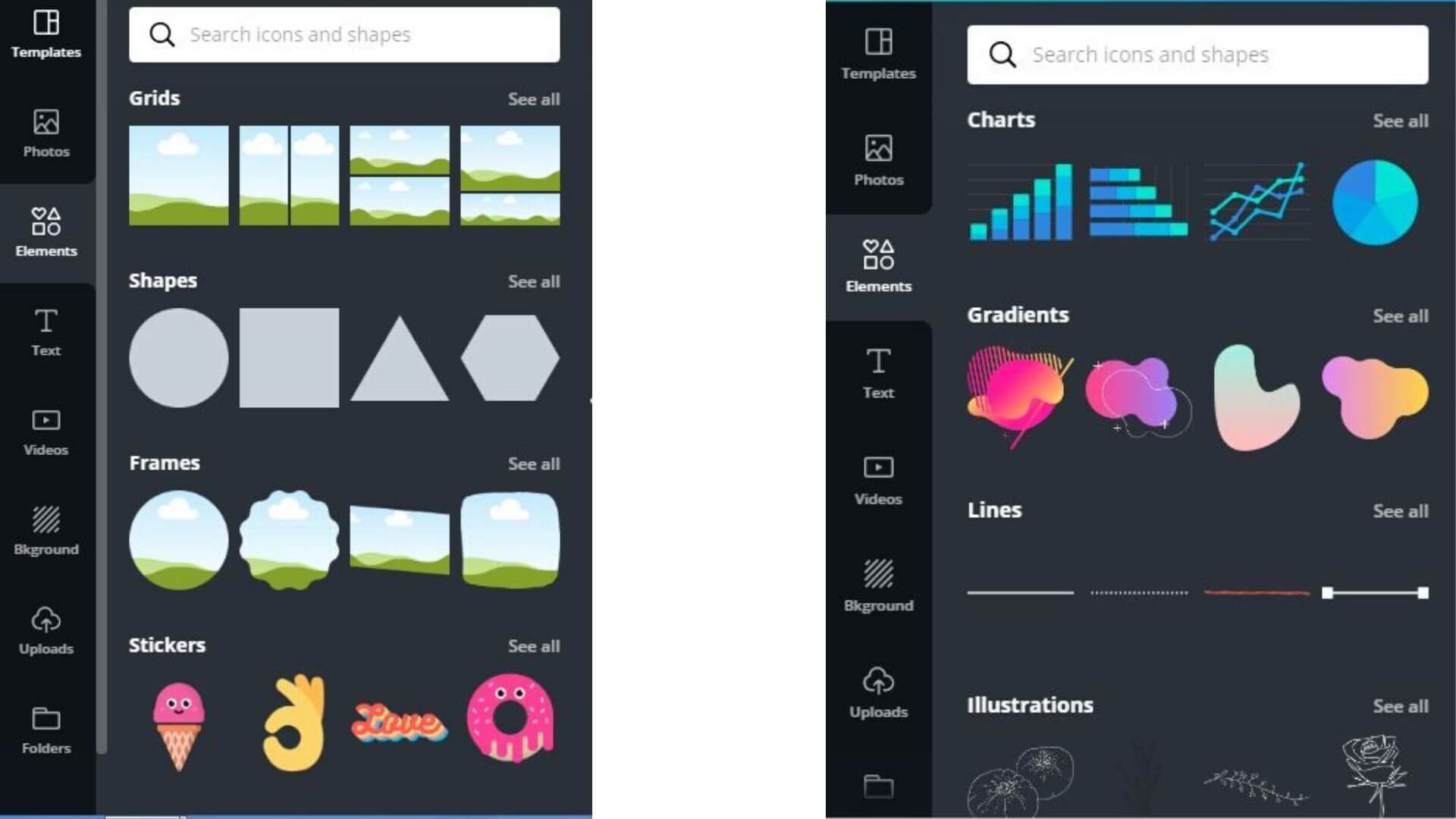Image resolution: width=1456 pixels, height=819 pixels.
Task: Expand Gradients see all options
Action: pyautogui.click(x=1400, y=315)
